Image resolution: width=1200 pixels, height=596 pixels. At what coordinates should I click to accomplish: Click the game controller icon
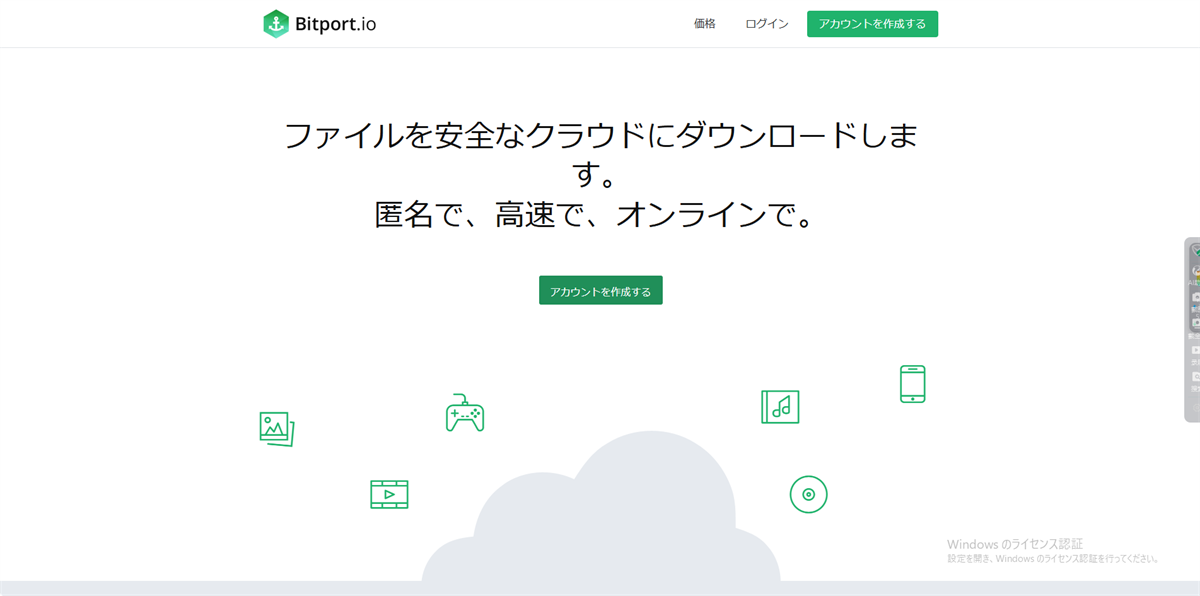(465, 412)
